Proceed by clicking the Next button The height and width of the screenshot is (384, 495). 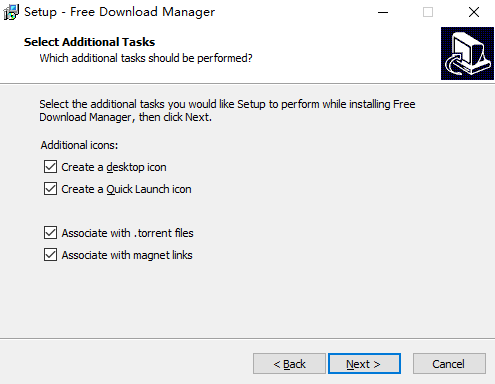pyautogui.click(x=364, y=364)
